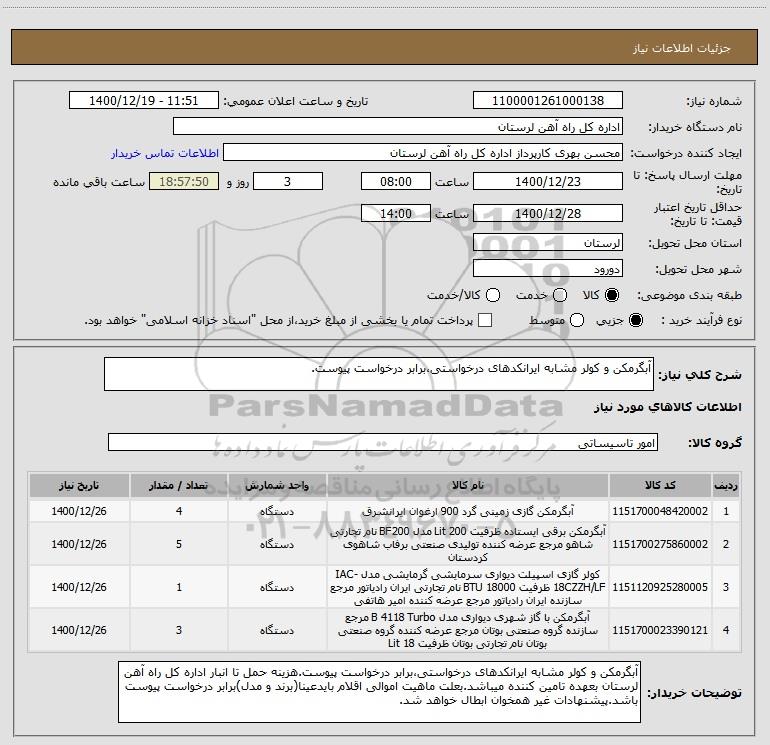The height and width of the screenshot is (745, 770).
Task: Click quantity 3 in row 4
Action: [x=179, y=630]
